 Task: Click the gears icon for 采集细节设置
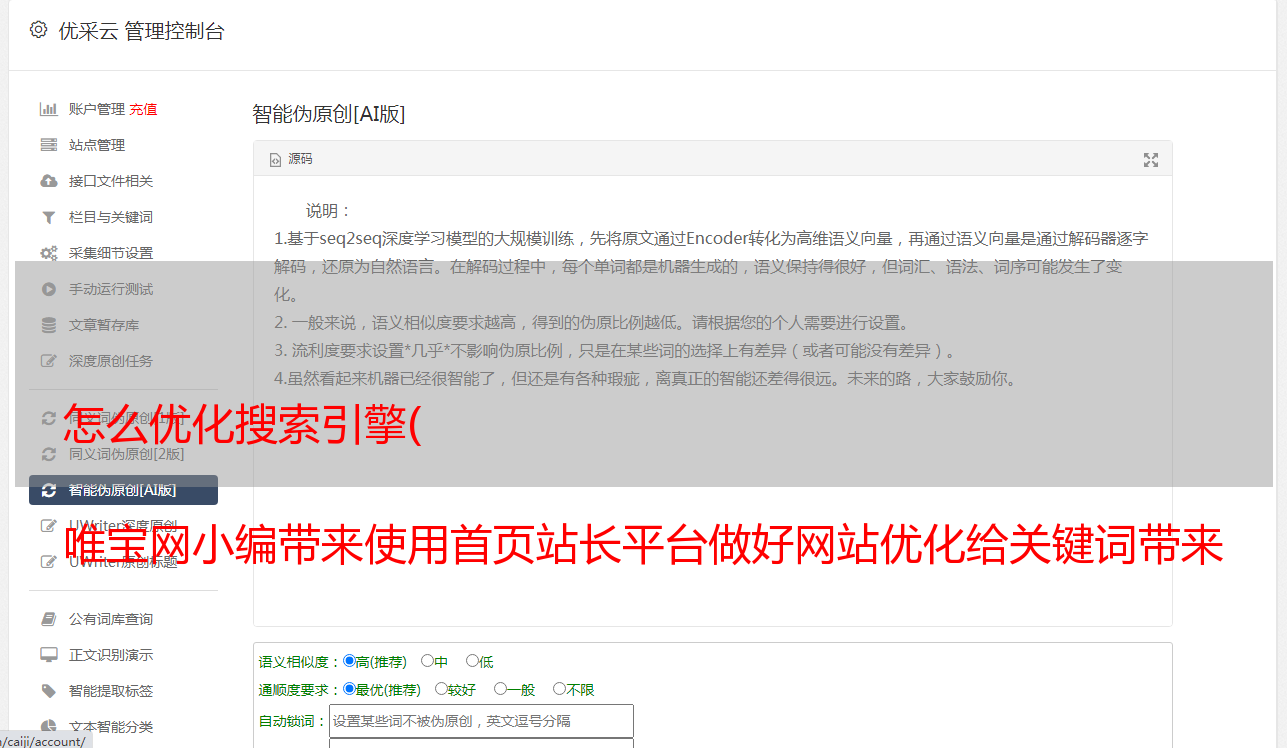click(48, 253)
